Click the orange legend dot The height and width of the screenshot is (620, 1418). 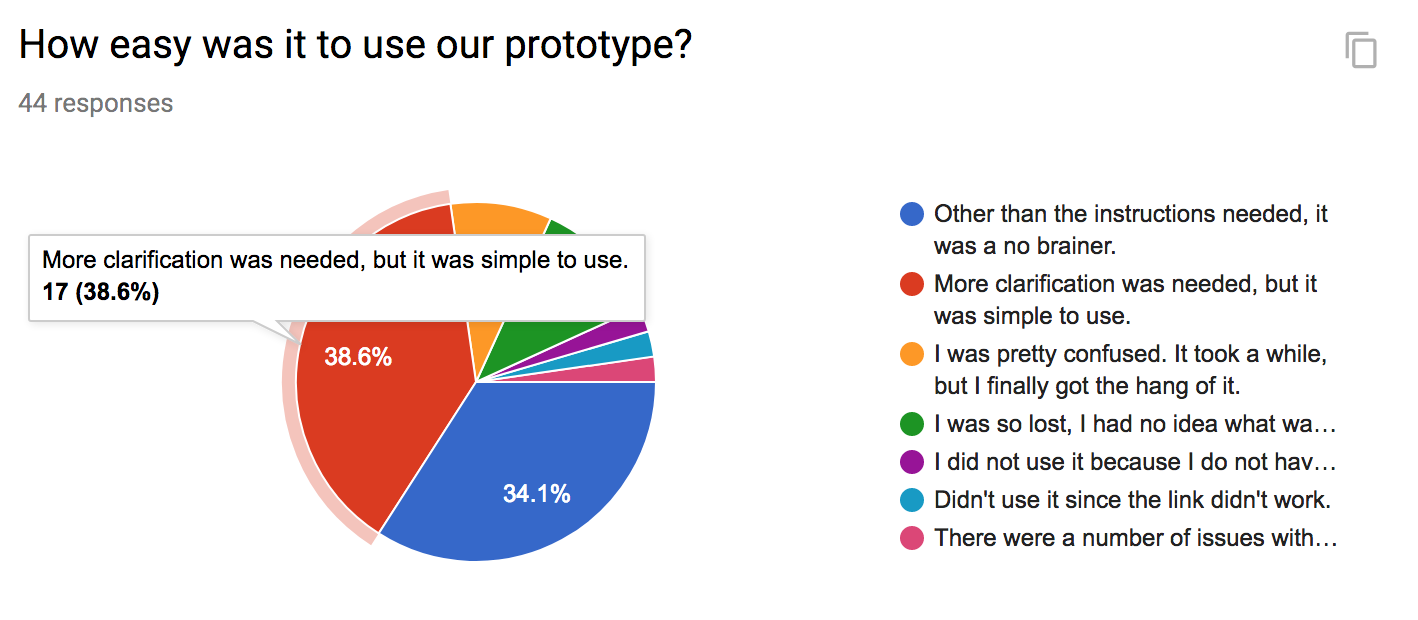911,354
